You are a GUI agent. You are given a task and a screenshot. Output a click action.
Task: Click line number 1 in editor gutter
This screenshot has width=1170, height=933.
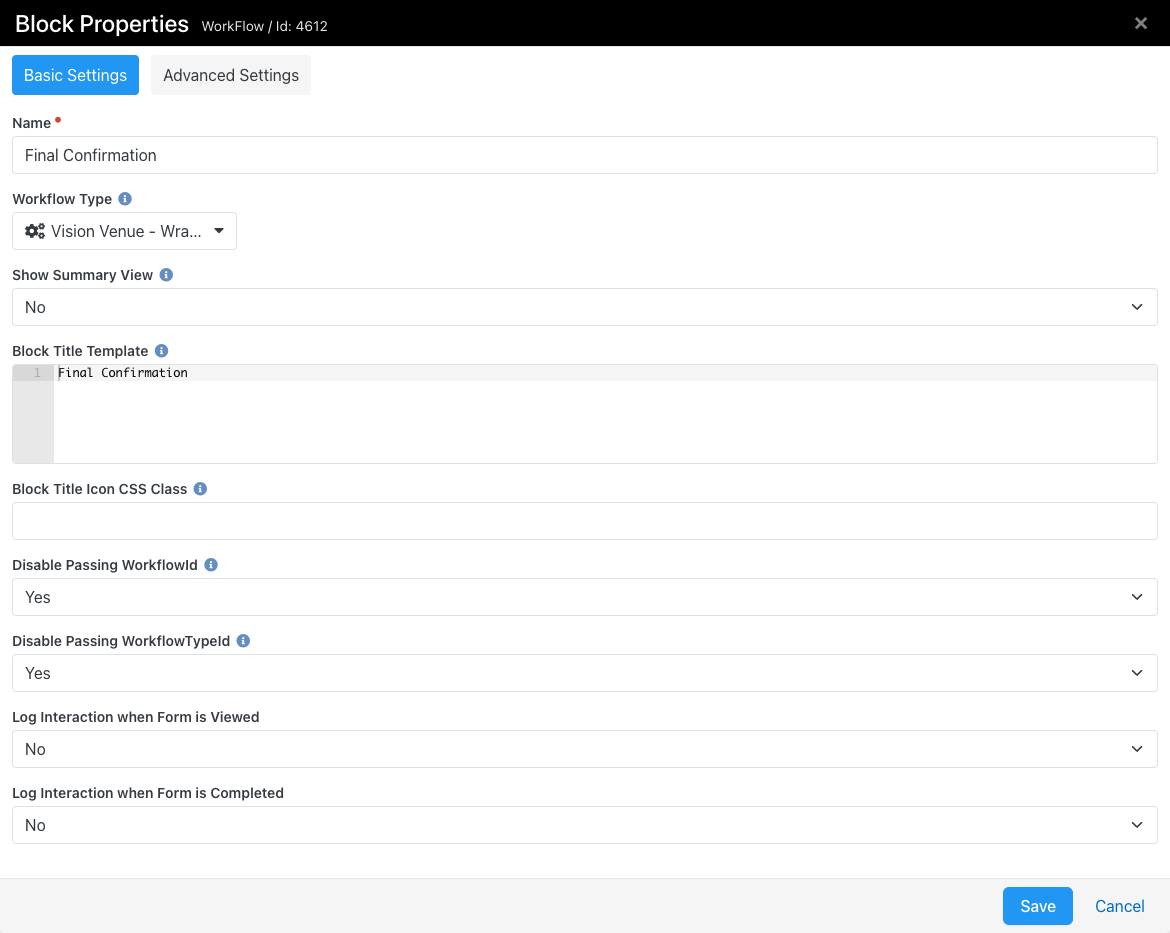[x=37, y=372]
